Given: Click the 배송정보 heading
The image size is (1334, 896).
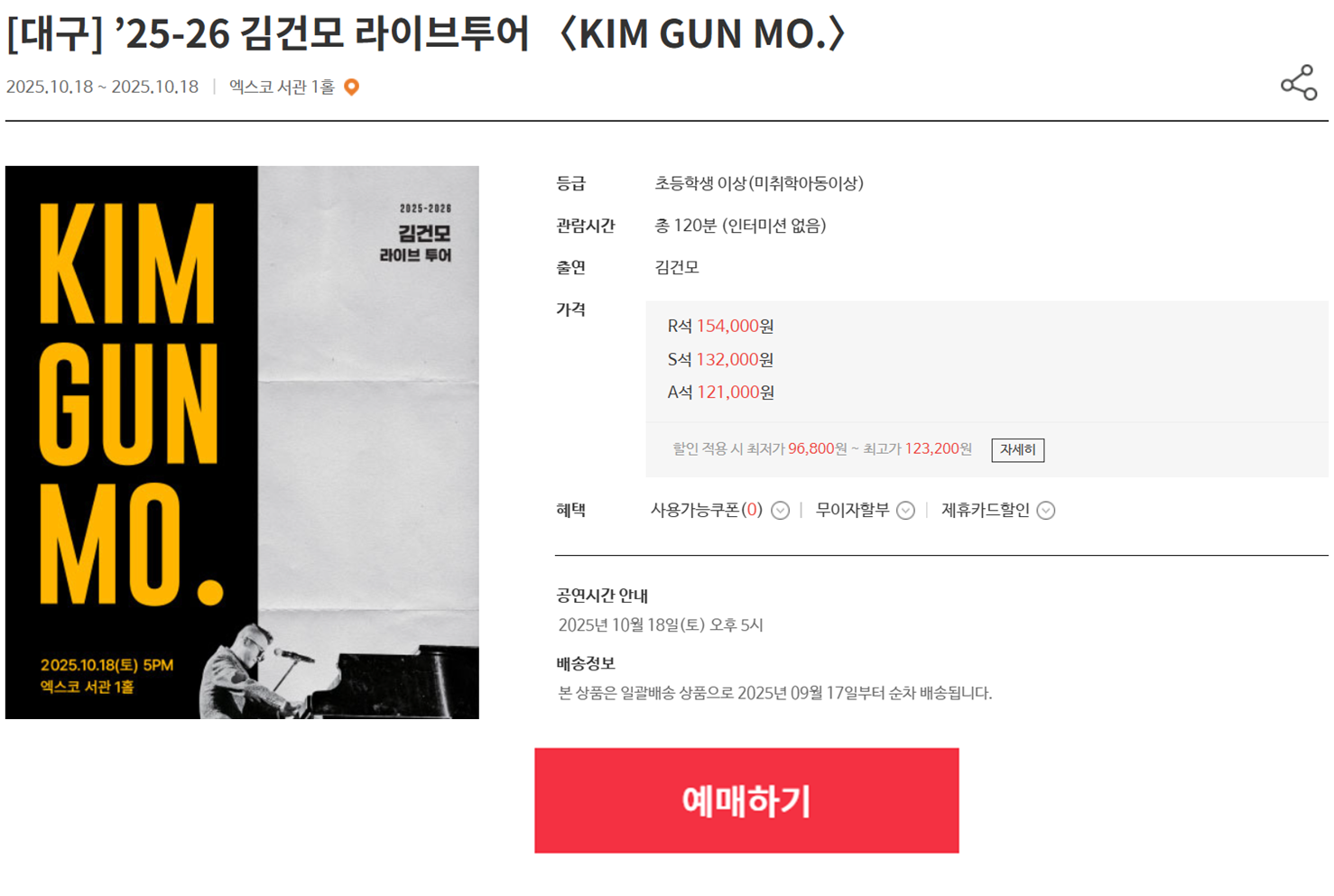Looking at the screenshot, I should [x=586, y=664].
